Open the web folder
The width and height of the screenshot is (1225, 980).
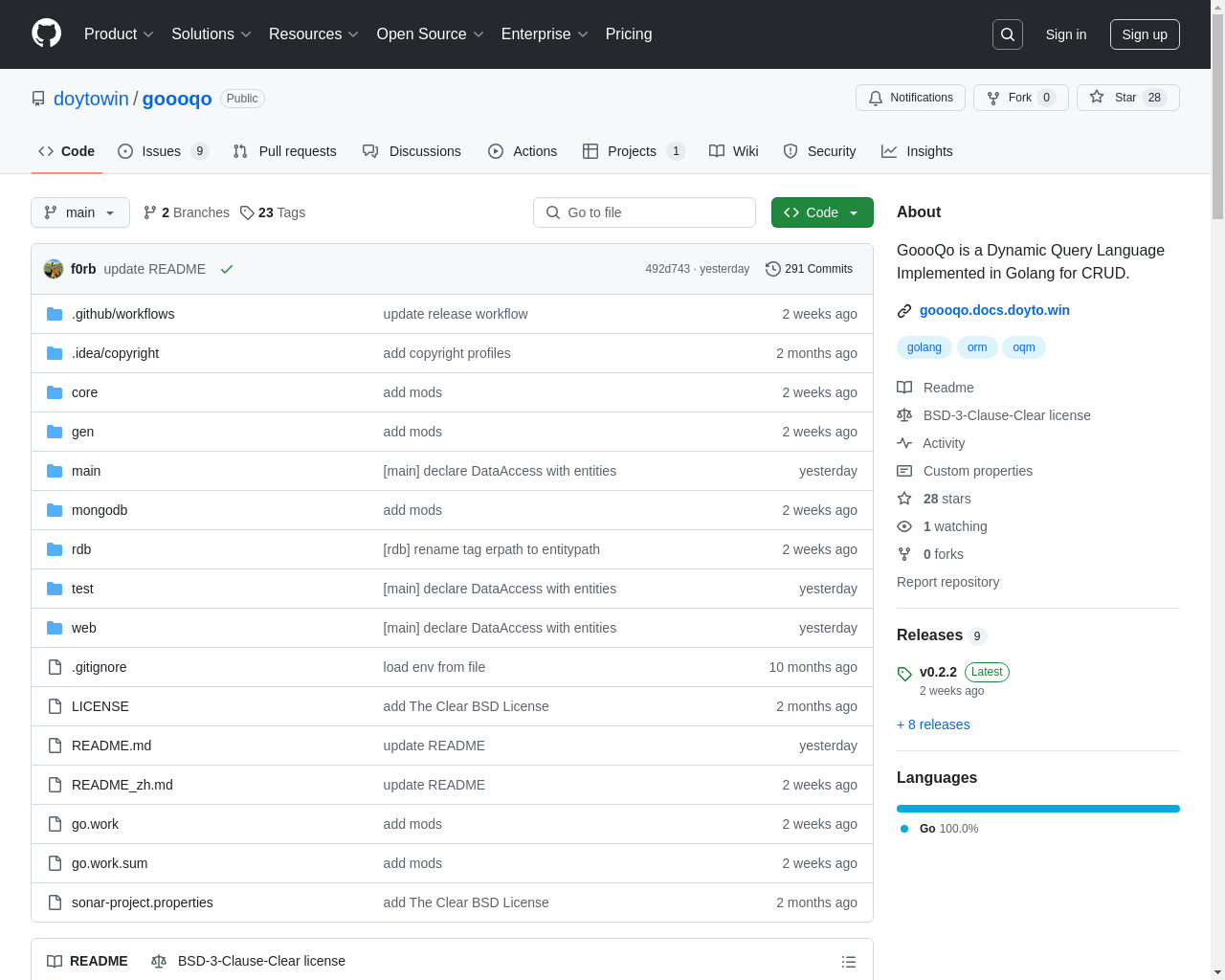[x=84, y=628]
